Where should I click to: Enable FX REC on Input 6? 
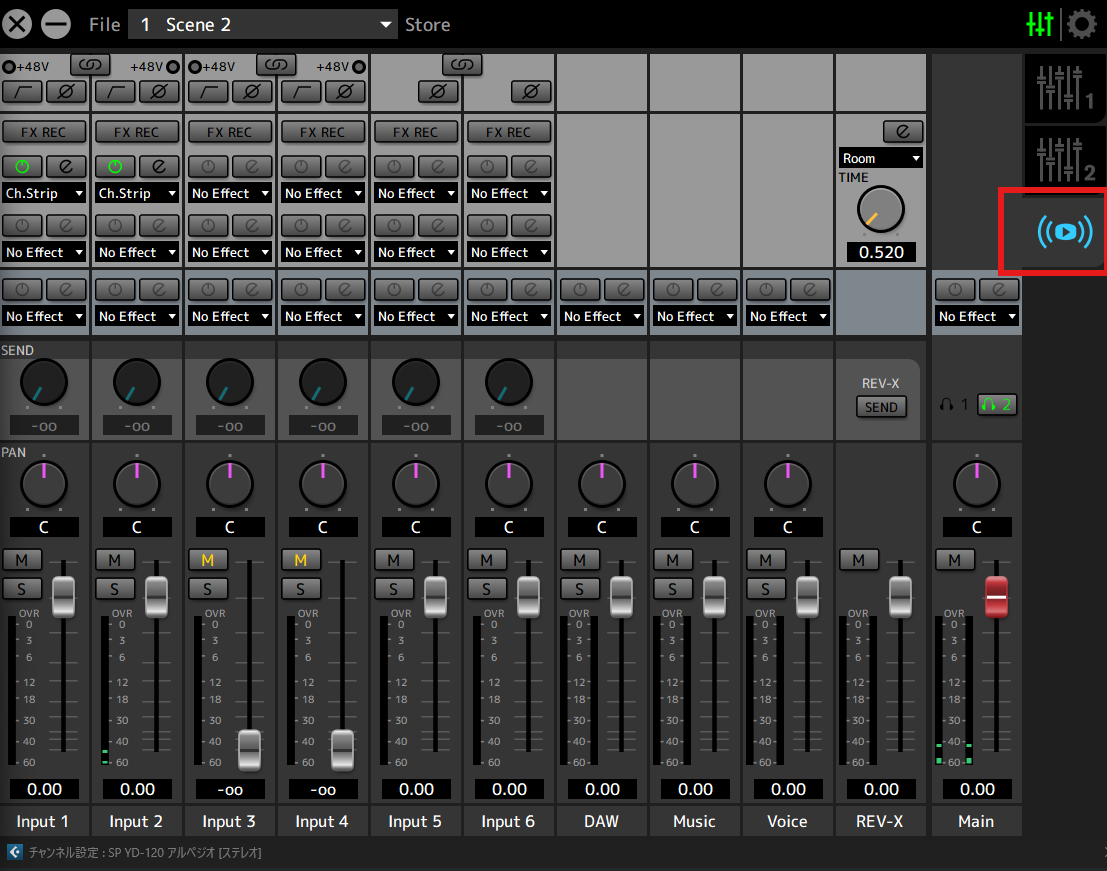coord(508,132)
